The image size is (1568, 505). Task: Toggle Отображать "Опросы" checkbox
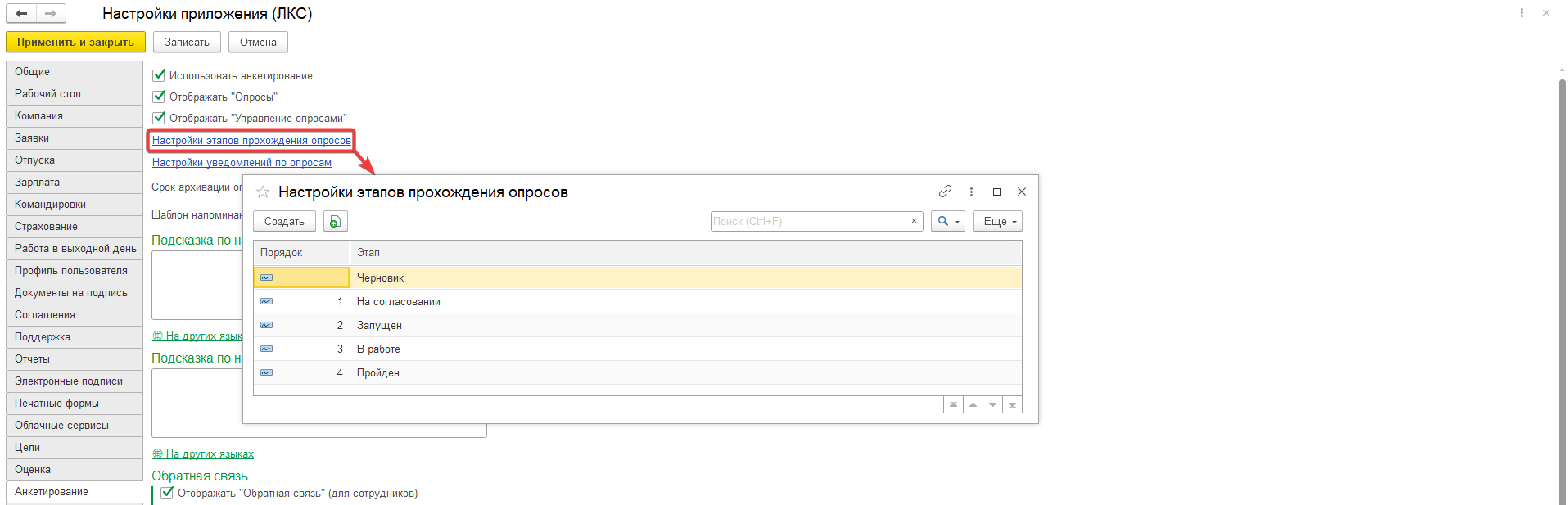click(x=160, y=97)
